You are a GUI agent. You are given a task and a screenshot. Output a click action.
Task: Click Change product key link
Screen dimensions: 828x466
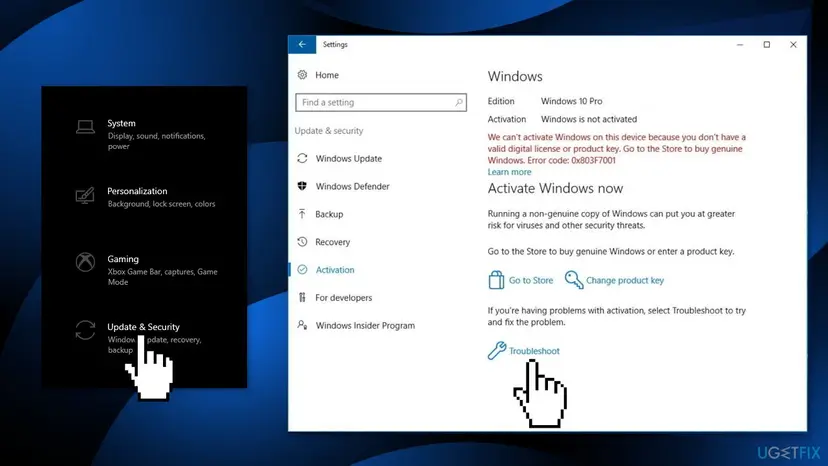[x=625, y=280]
